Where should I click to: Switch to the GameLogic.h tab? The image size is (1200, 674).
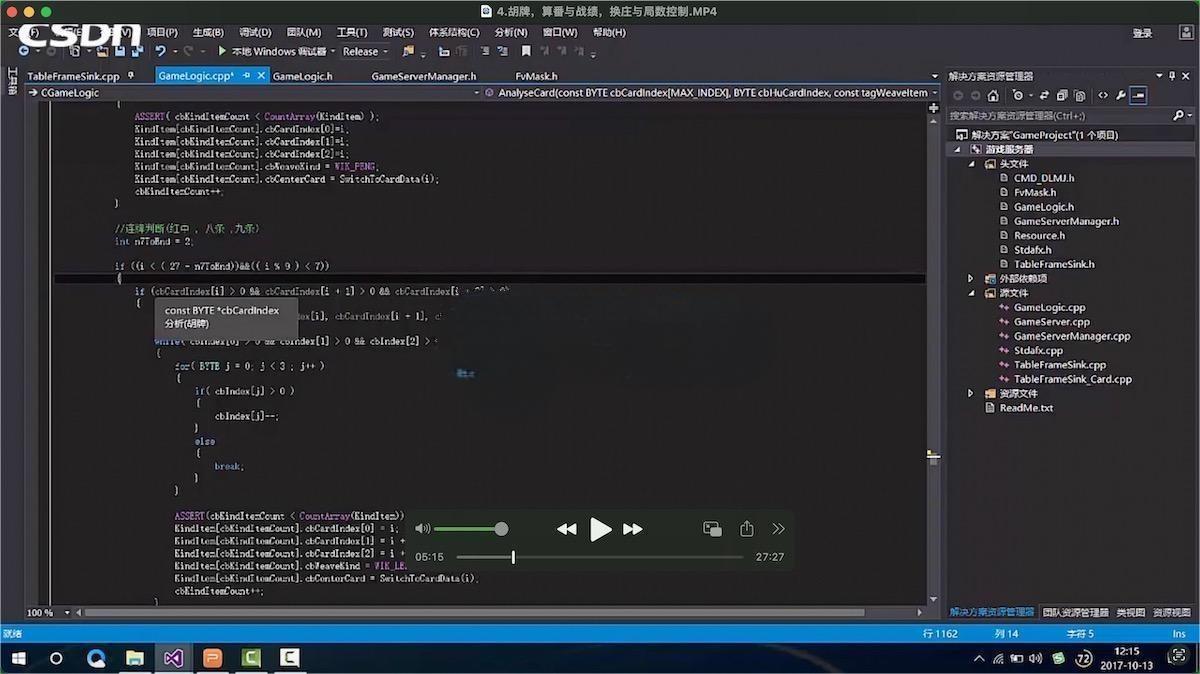tap(302, 76)
